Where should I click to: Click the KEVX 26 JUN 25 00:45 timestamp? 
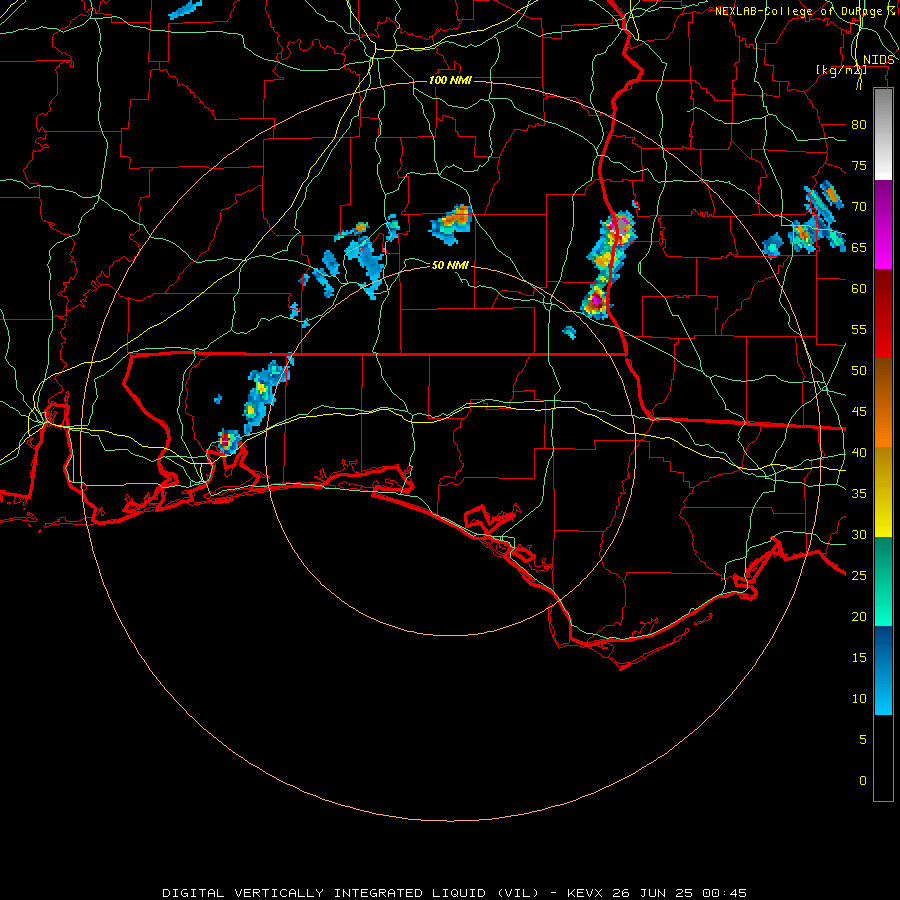click(x=657, y=893)
